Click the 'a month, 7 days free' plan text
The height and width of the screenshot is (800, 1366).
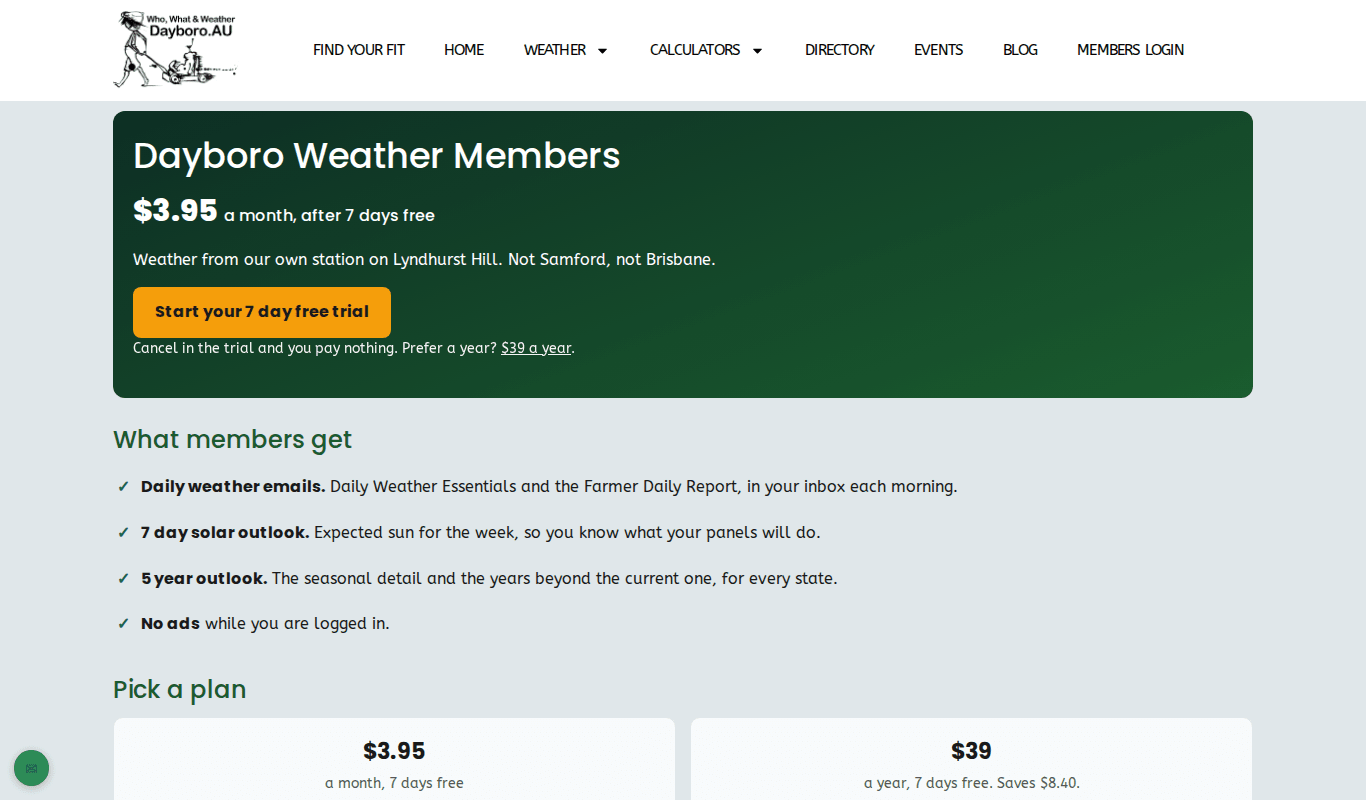click(394, 783)
